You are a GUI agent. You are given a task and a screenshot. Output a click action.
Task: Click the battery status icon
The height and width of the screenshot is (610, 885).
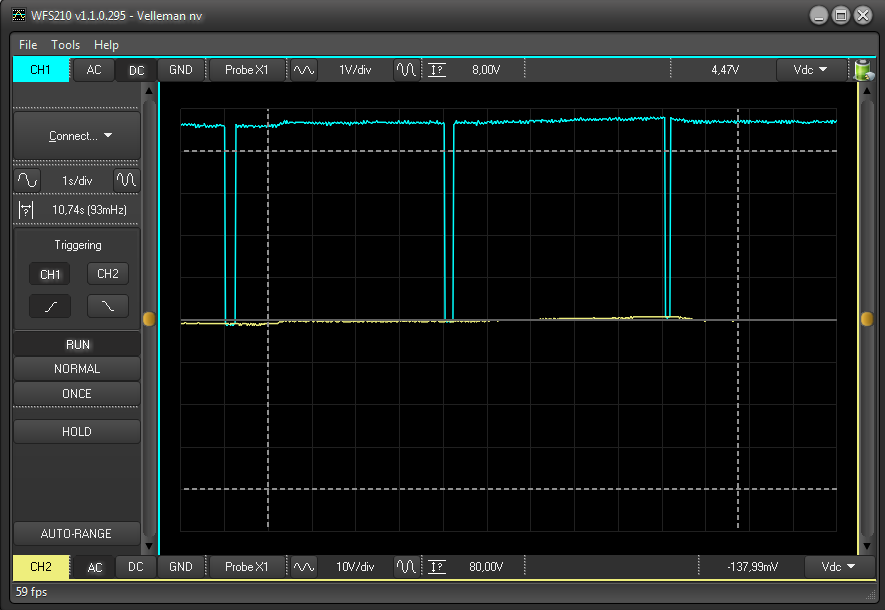862,70
